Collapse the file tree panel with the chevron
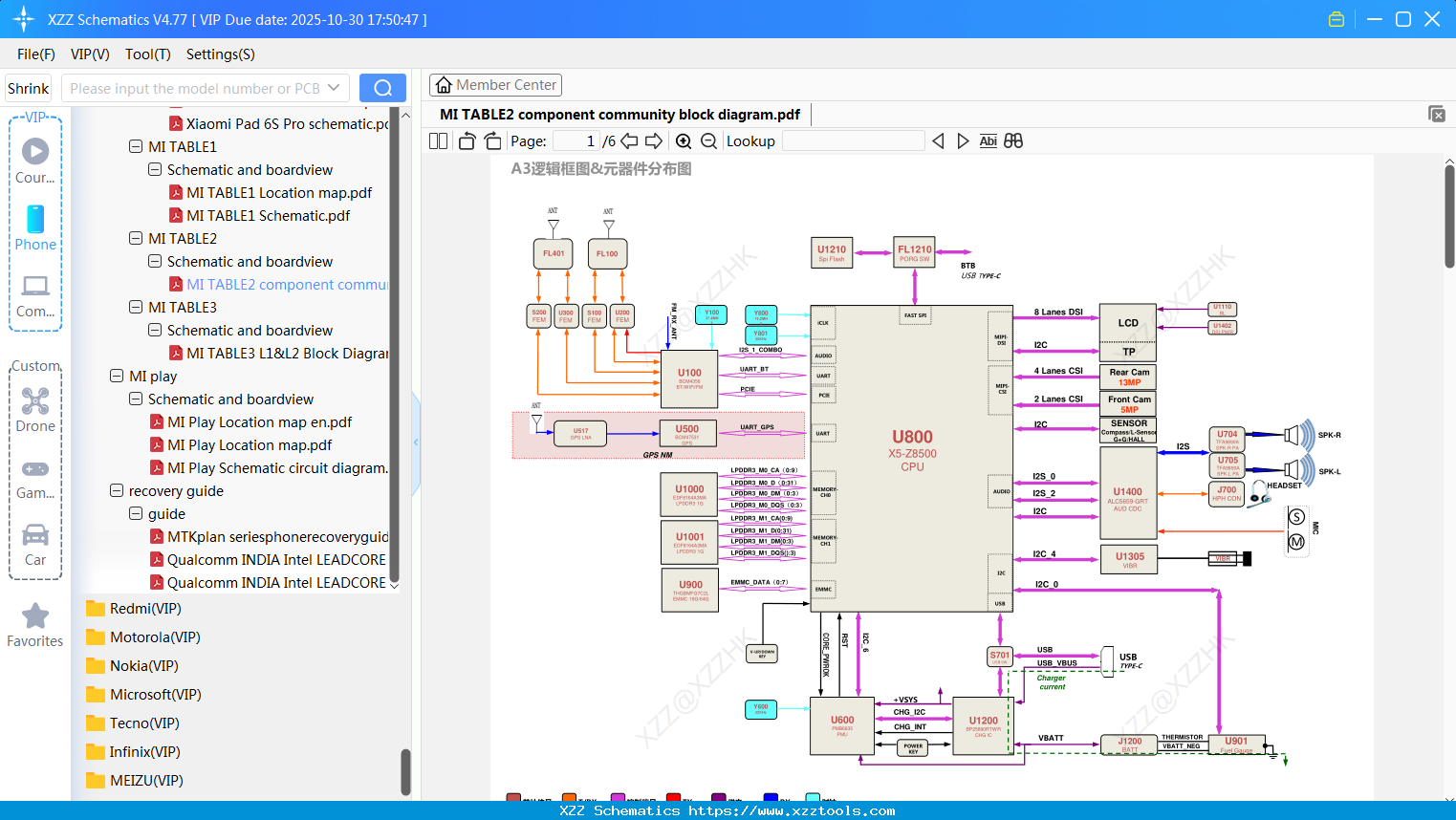 [x=415, y=442]
